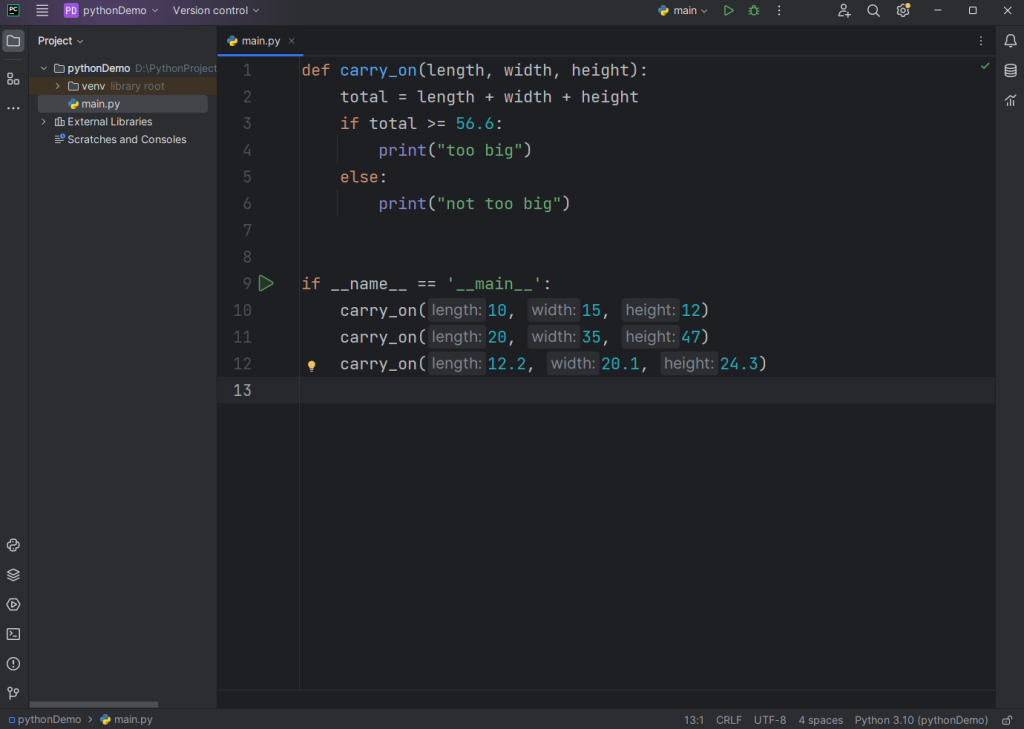Click the UTF-8 encoding in status bar
Viewport: 1024px width, 729px height.
tap(770, 720)
